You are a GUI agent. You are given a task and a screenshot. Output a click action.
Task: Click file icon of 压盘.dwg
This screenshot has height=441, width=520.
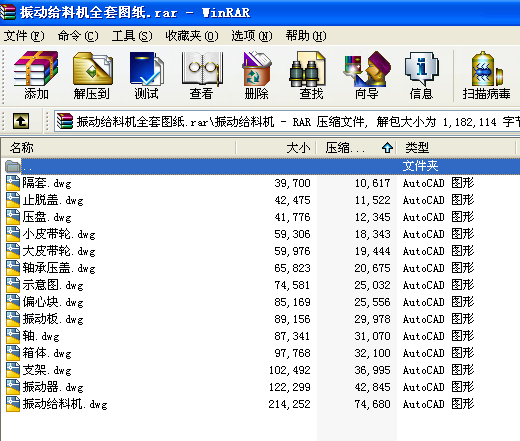[x=13, y=217]
